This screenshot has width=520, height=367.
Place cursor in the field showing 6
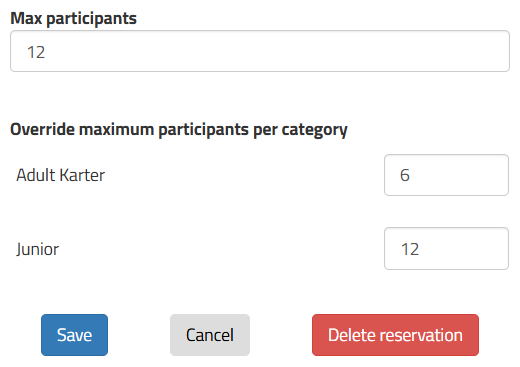coord(446,175)
